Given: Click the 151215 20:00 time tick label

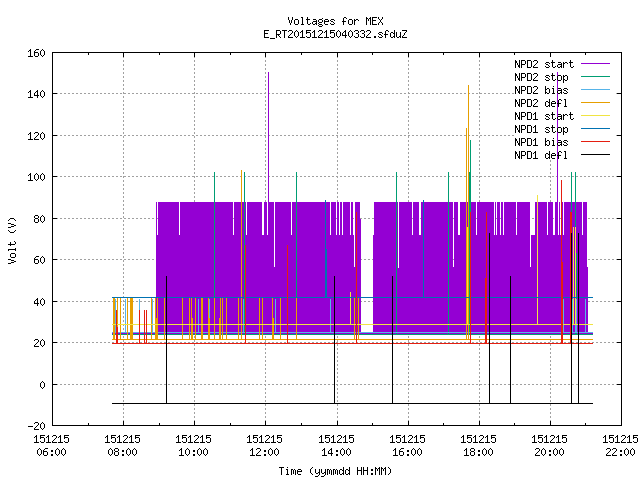Looking at the screenshot, I should click(549, 445).
